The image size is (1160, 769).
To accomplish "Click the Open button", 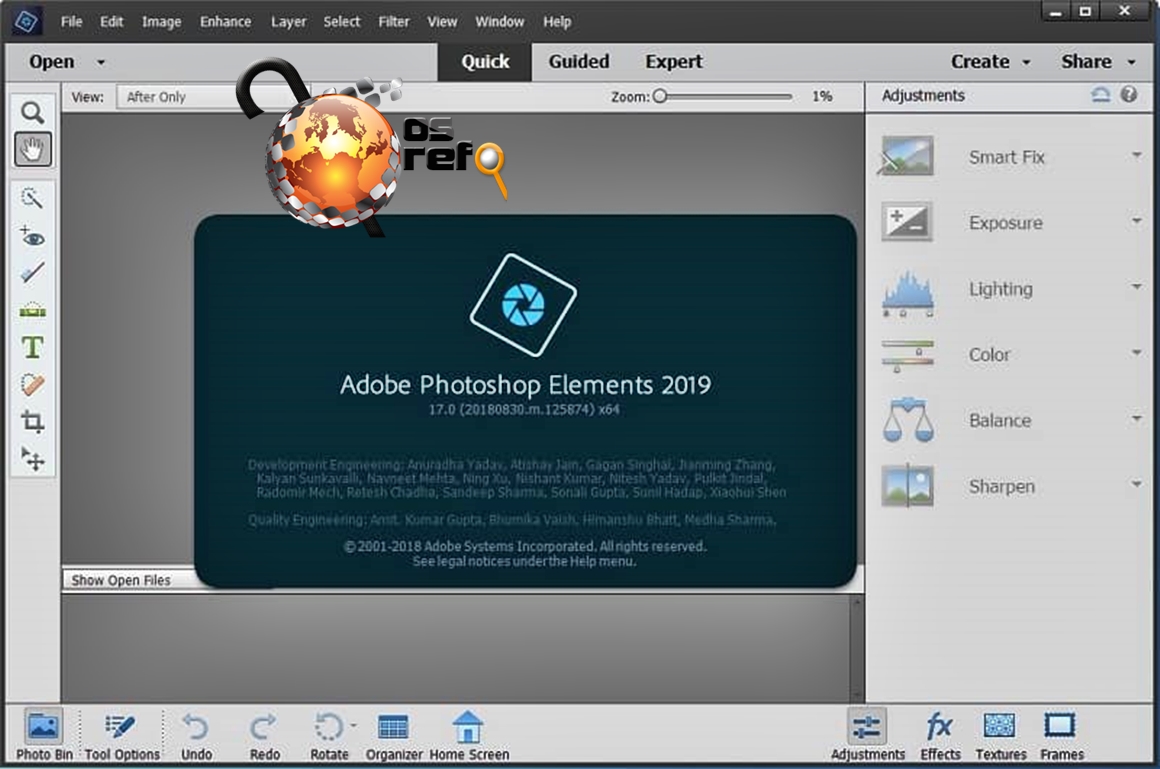I will tap(51, 61).
